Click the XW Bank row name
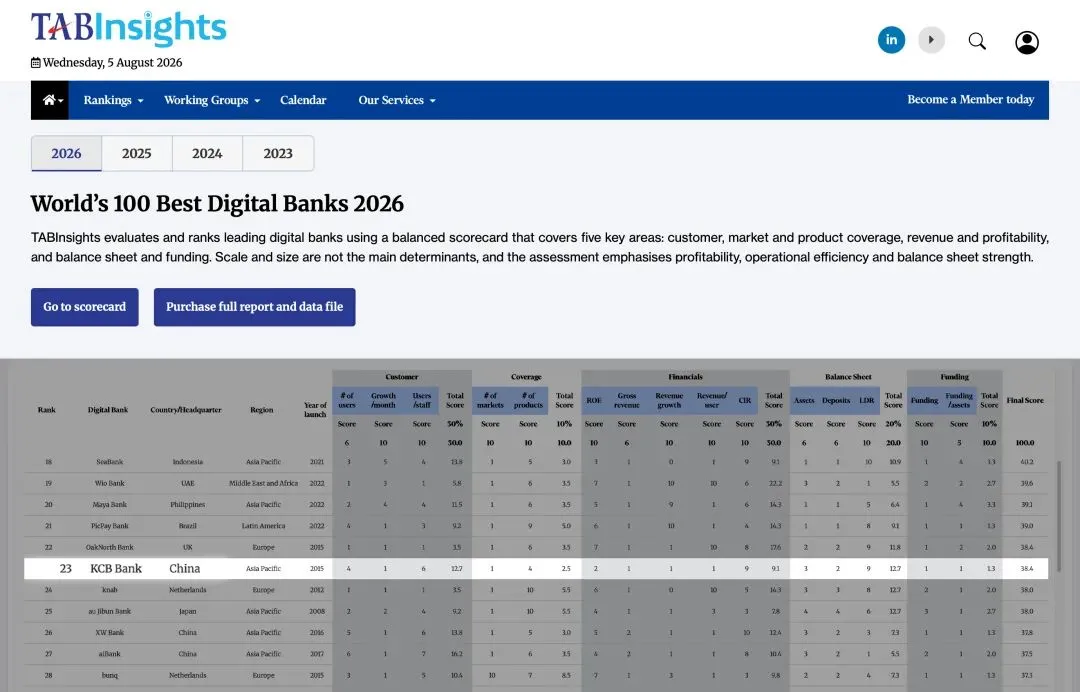This screenshot has height=692, width=1080. pos(110,633)
